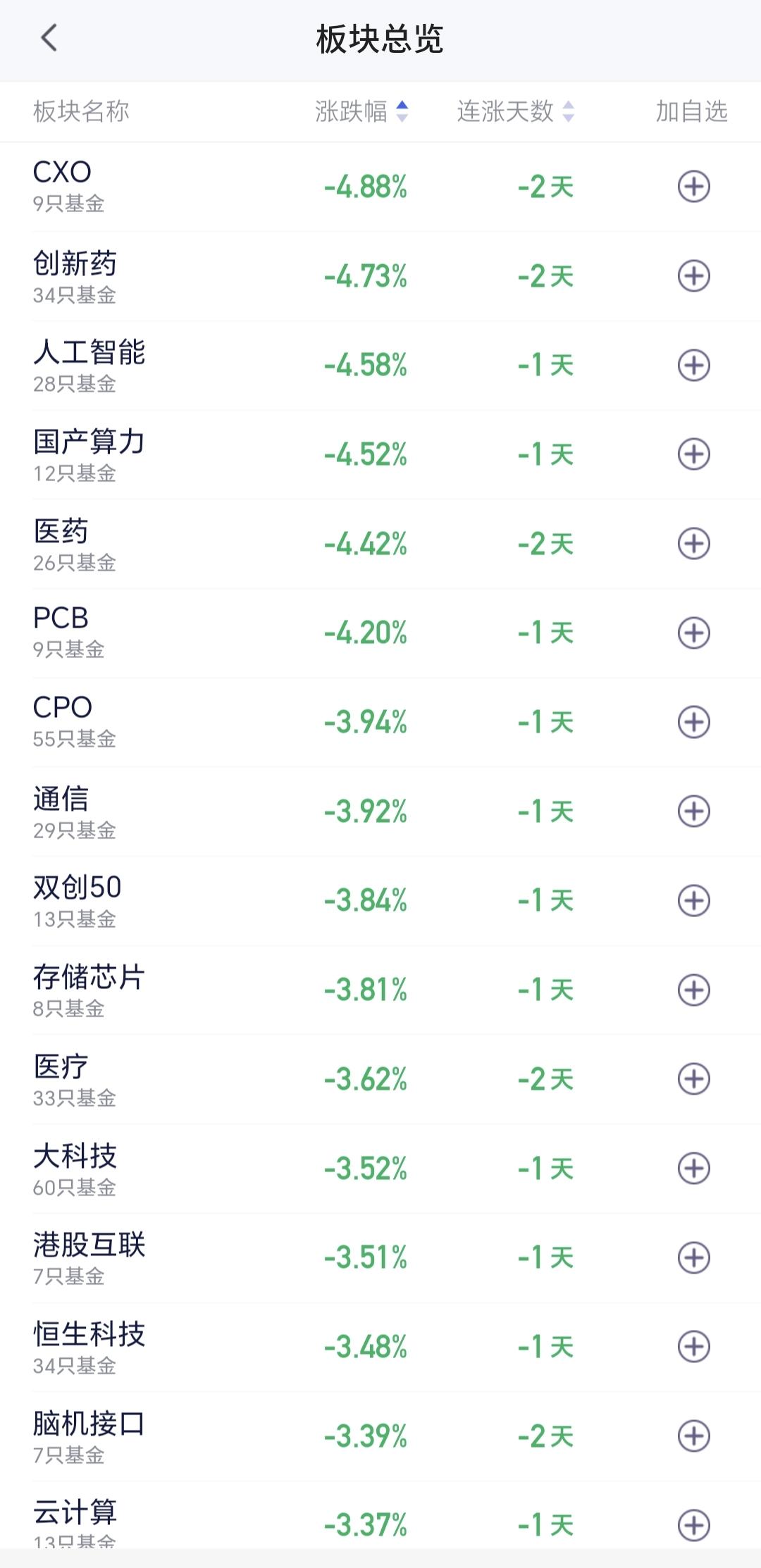Add 创新药 sector to watchlist
This screenshot has height=1568, width=761.
(x=693, y=276)
